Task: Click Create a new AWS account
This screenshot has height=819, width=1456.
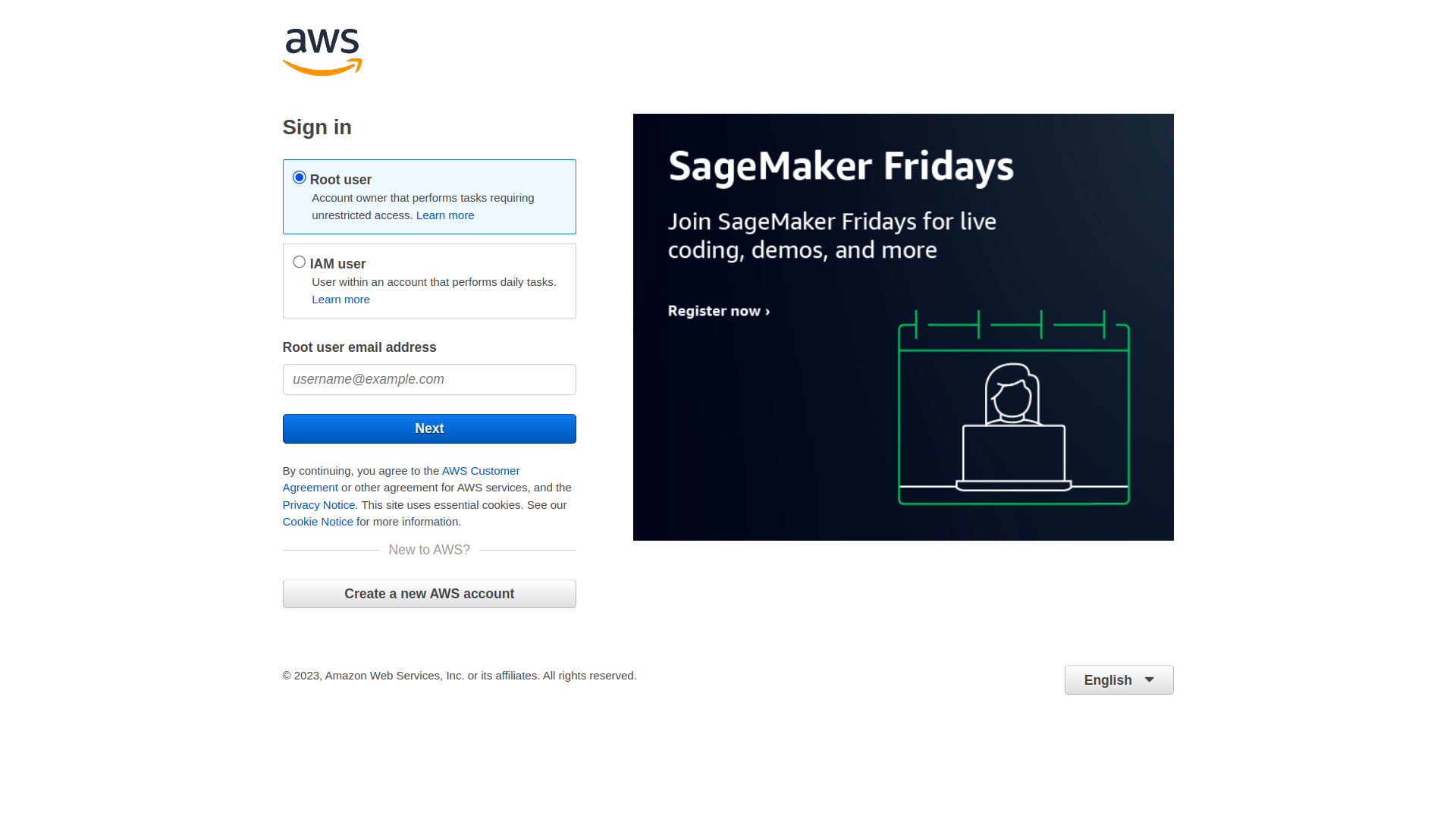Action: click(x=429, y=593)
